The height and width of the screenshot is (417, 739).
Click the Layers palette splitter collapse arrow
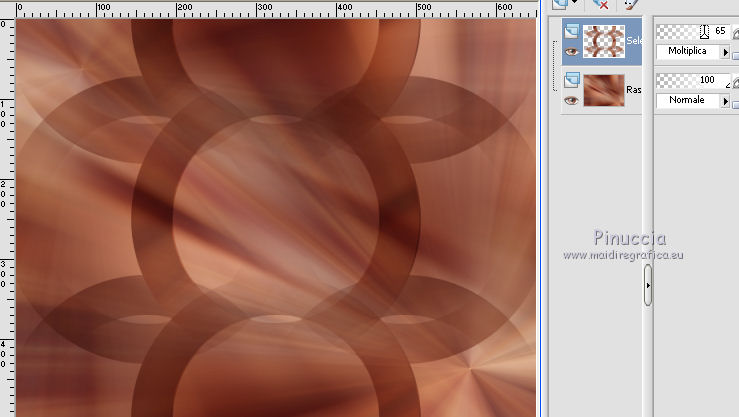[x=648, y=285]
